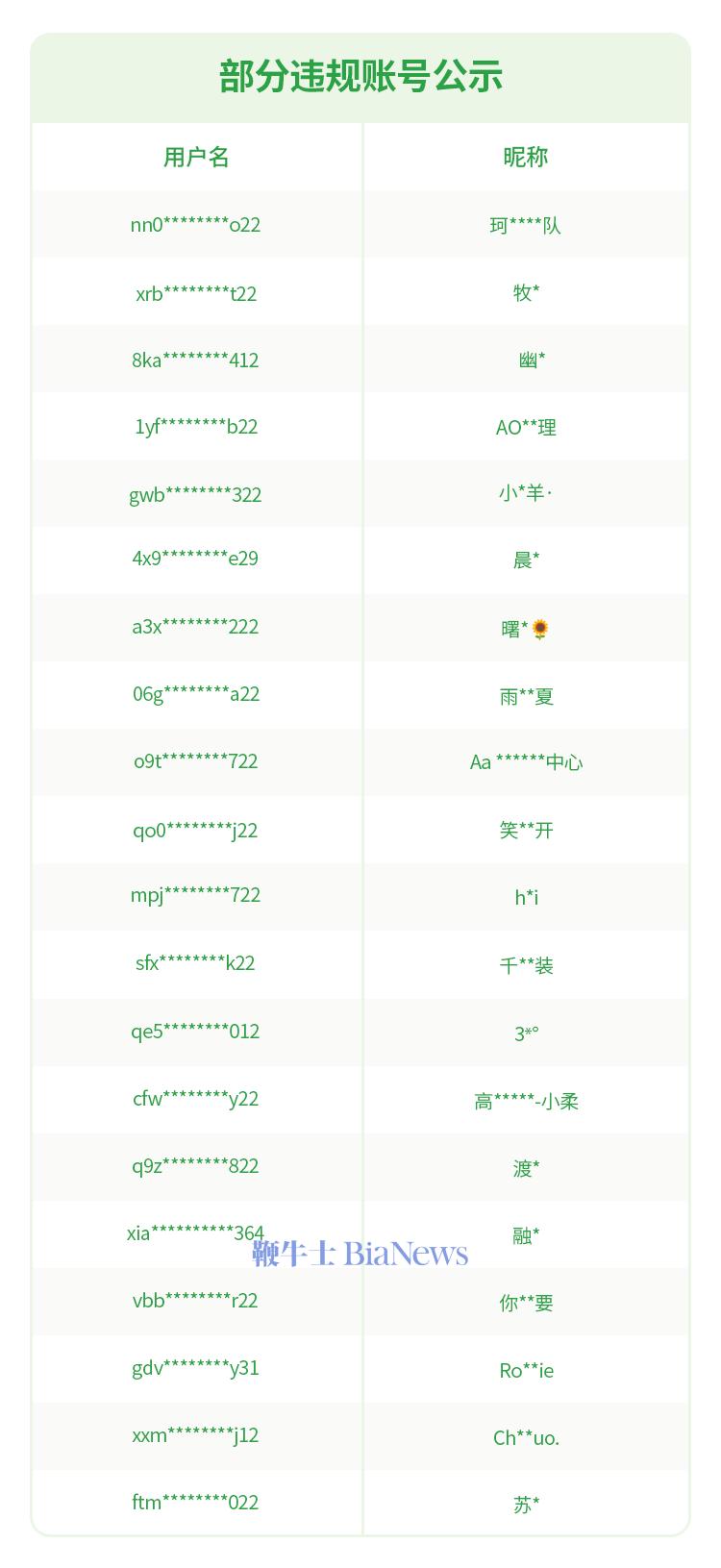This screenshot has width=721, height=1568.
Task: Select the 用户名 column header
Action: point(196,157)
